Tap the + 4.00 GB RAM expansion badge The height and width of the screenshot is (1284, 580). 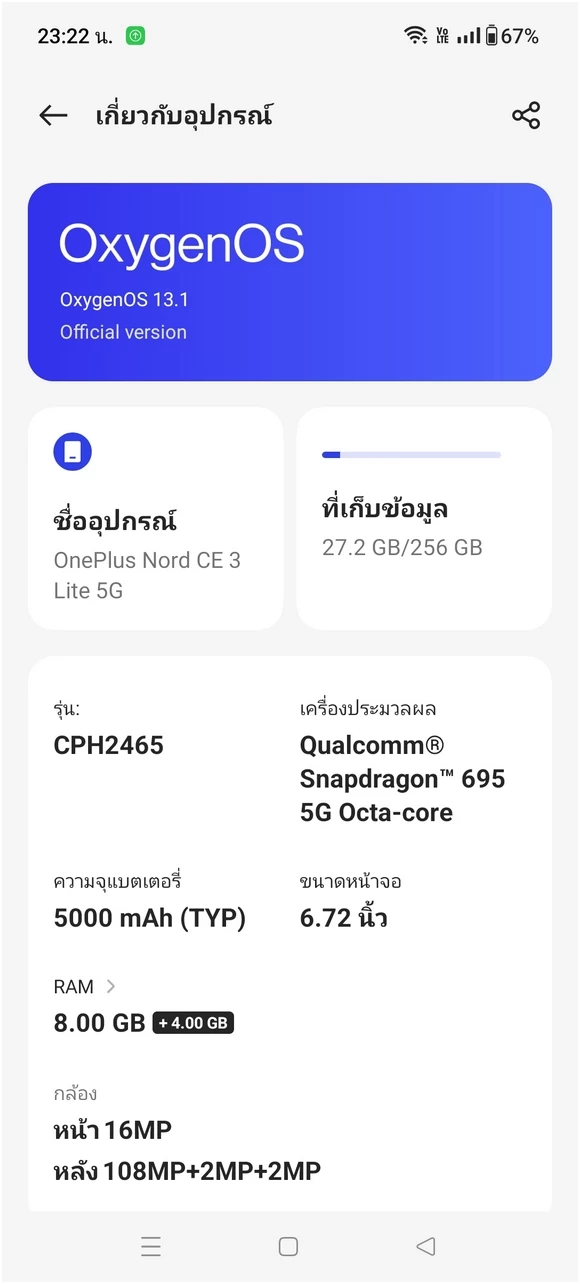pyautogui.click(x=194, y=1023)
